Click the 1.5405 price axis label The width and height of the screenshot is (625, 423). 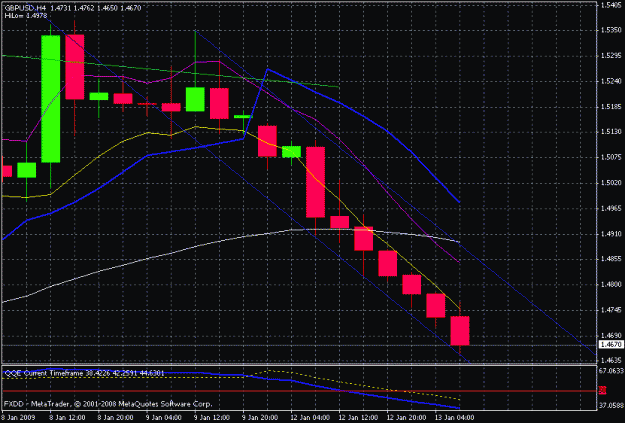(x=610, y=5)
